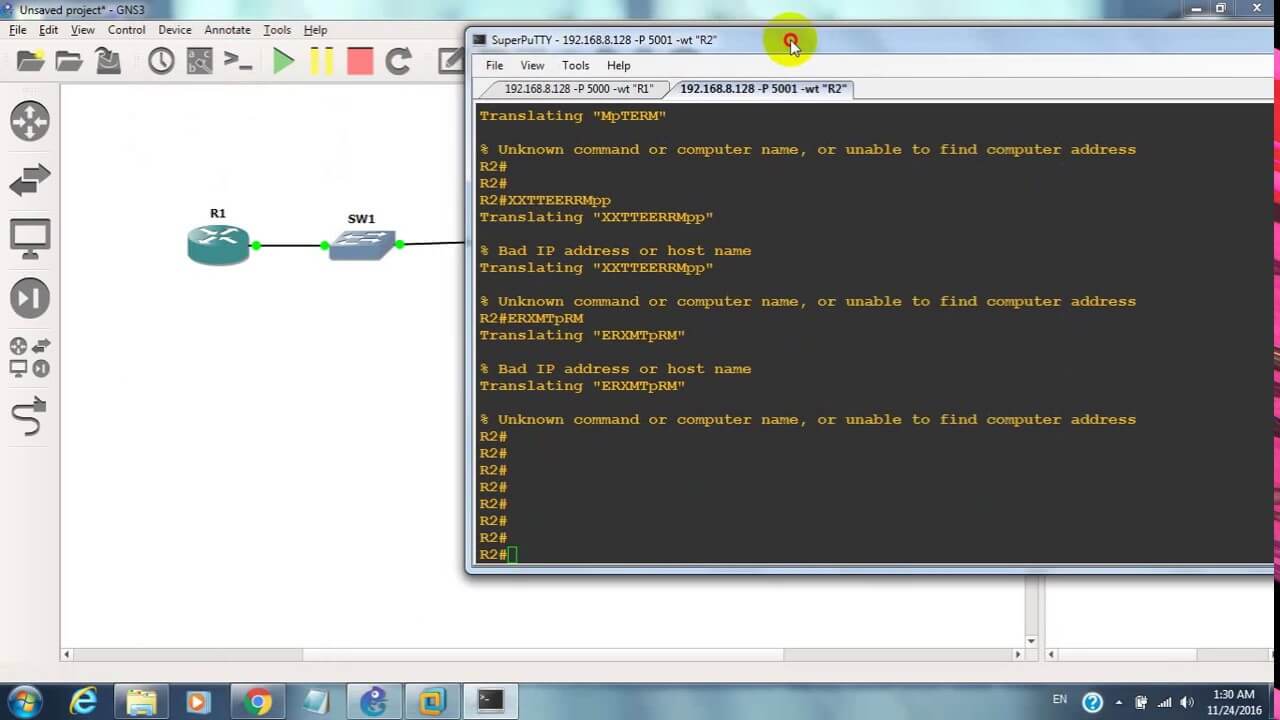Select the Add a link cable tool
This screenshot has width=1280, height=720.
click(x=30, y=416)
